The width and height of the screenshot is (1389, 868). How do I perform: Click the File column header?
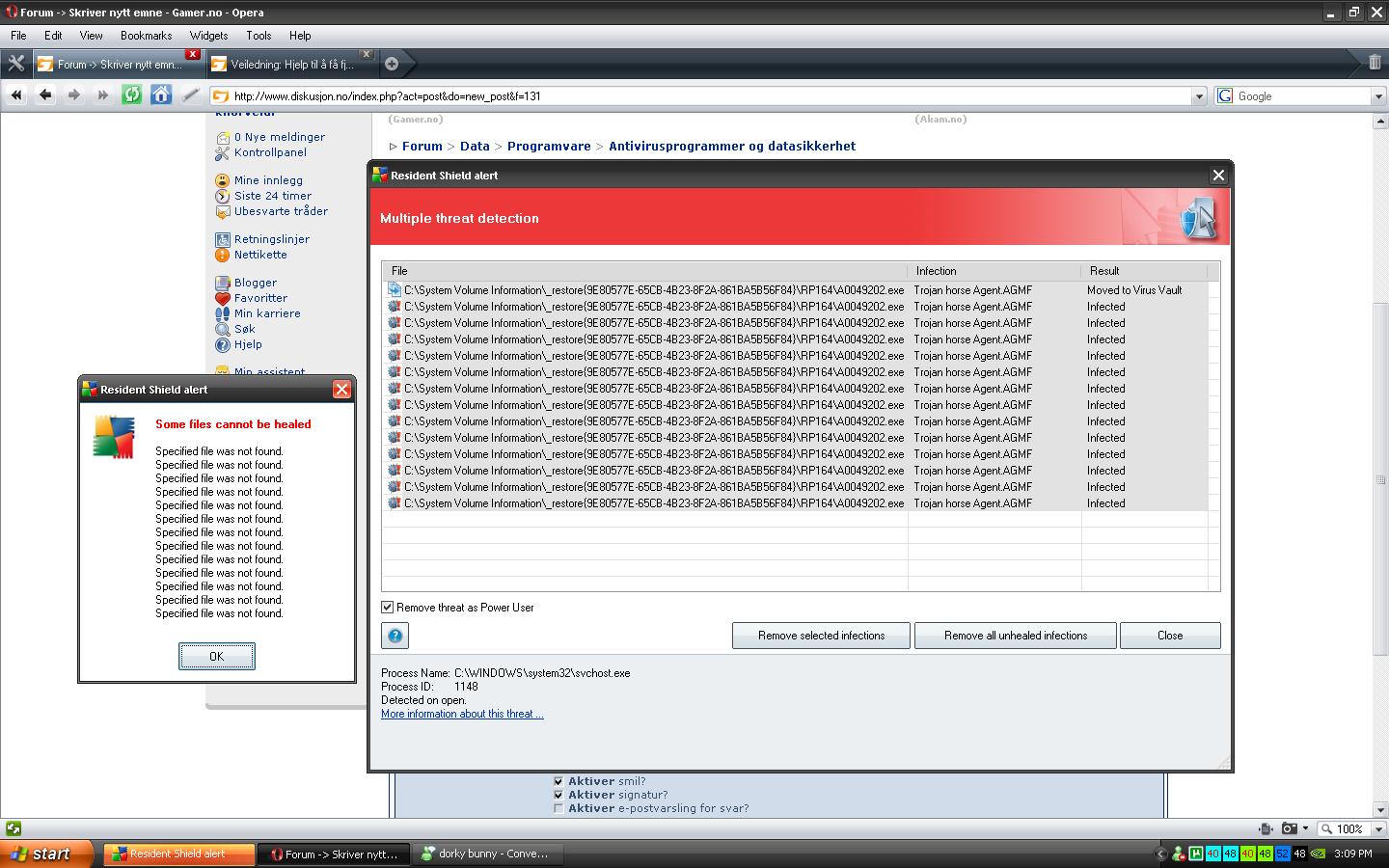coord(644,271)
